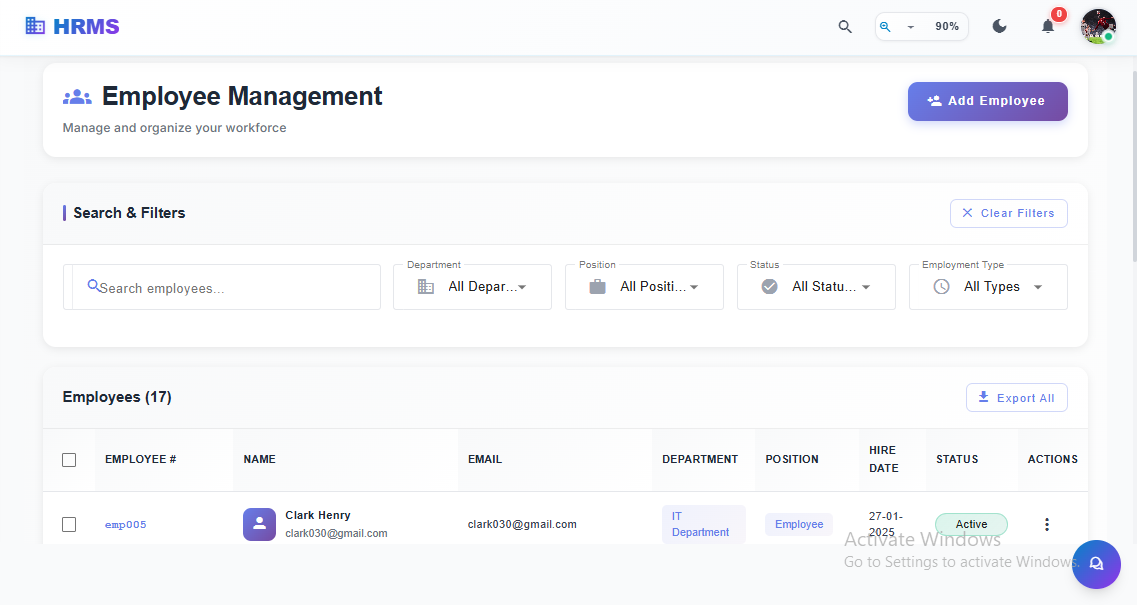Click the building icon in Department filter
1137x605 pixels.
[x=426, y=287]
